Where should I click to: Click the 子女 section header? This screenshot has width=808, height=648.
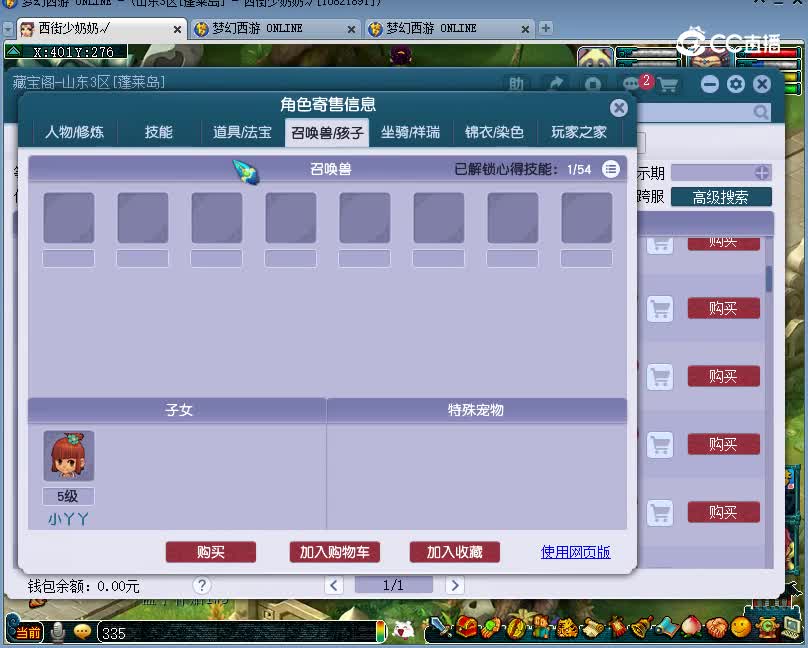(x=178, y=410)
